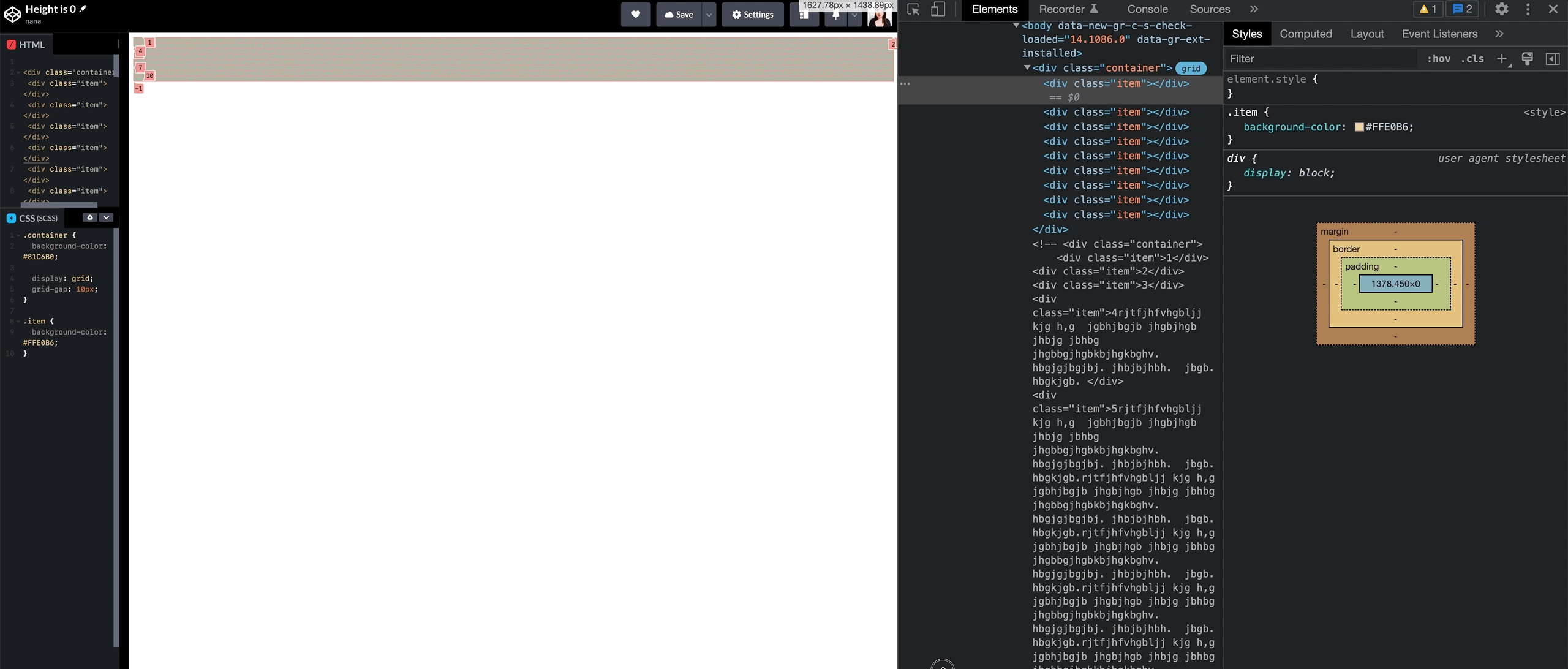The width and height of the screenshot is (1568, 669).
Task: Change the editor layout on CodePen
Action: [x=804, y=14]
